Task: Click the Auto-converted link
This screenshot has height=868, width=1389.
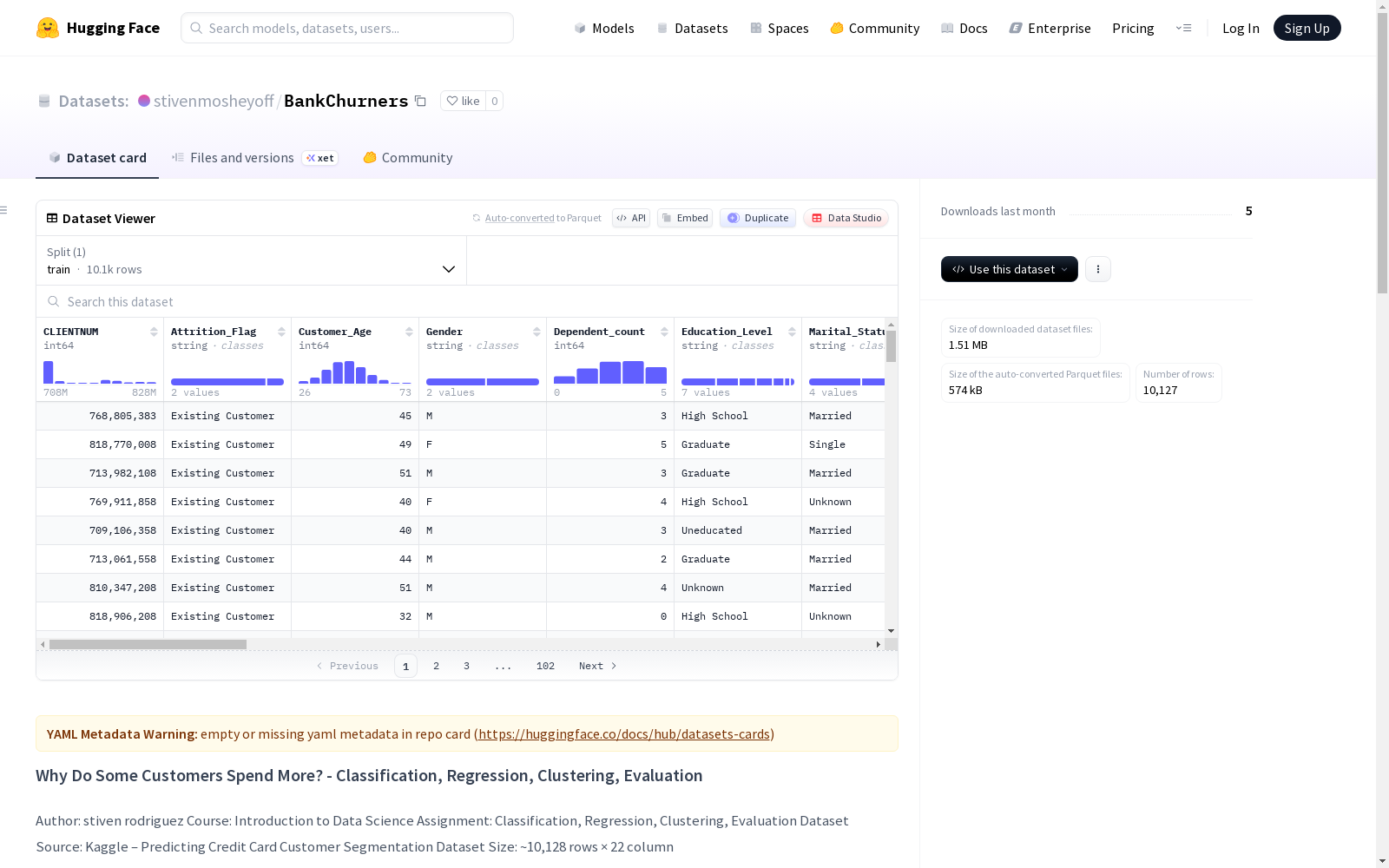Action: click(519, 218)
